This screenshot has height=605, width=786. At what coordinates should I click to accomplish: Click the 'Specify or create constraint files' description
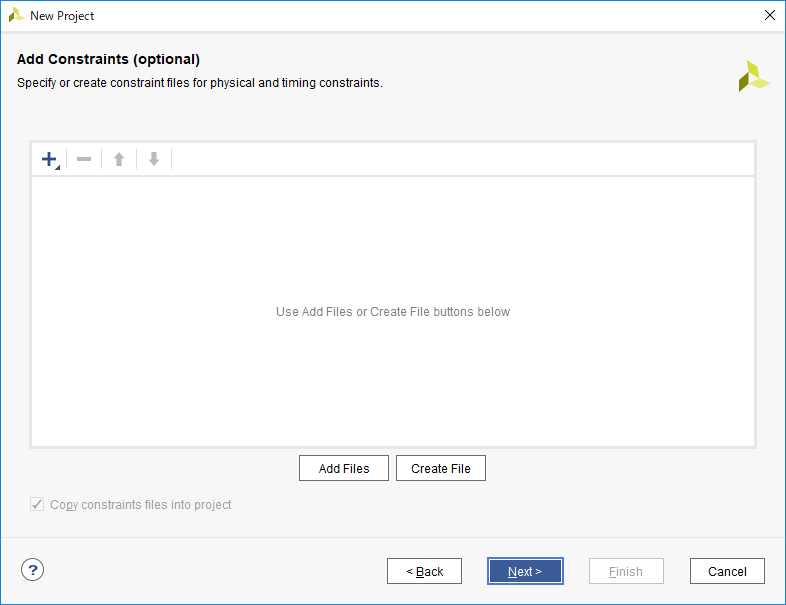tap(200, 83)
